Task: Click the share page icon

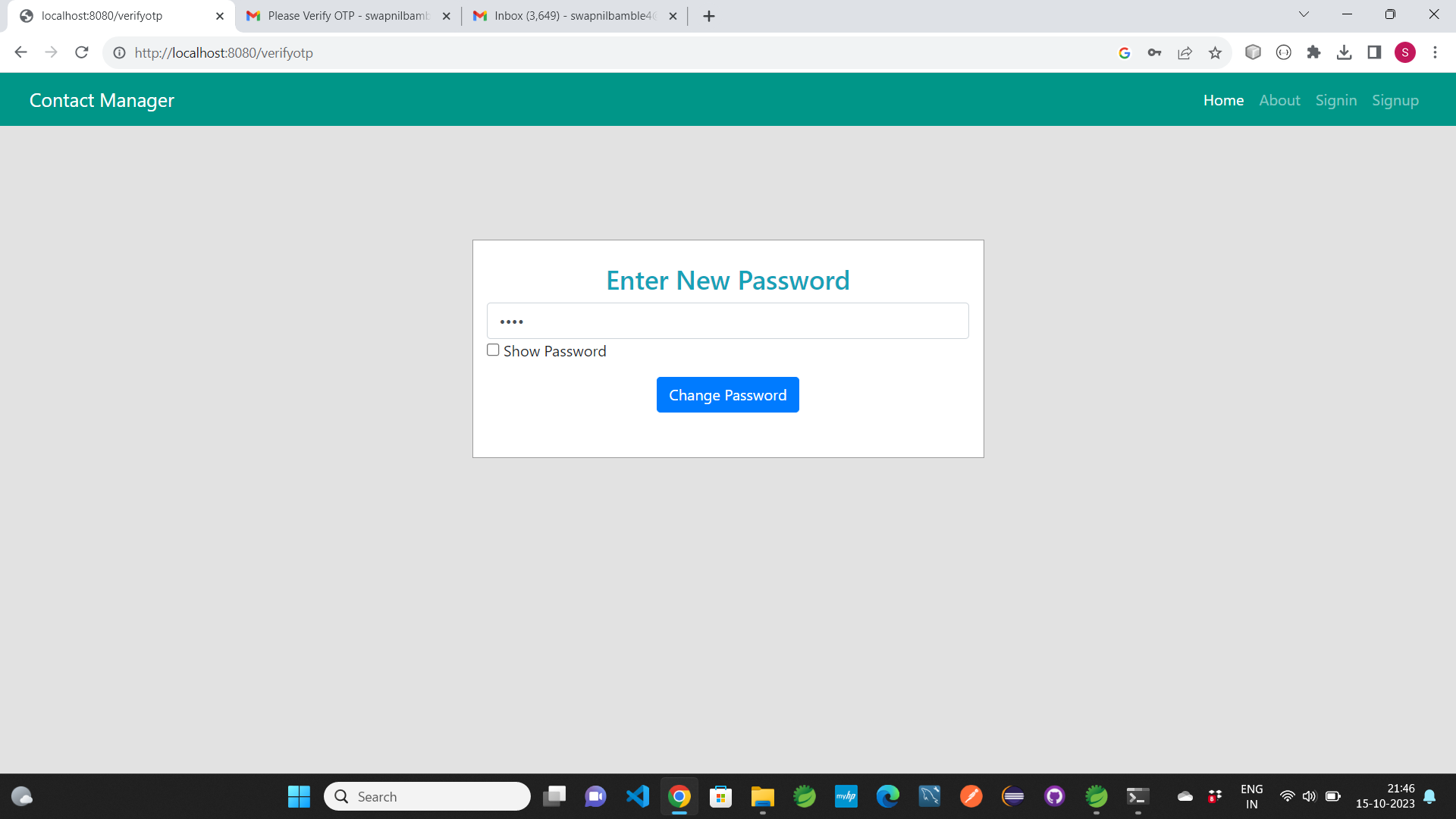Action: (x=1185, y=52)
